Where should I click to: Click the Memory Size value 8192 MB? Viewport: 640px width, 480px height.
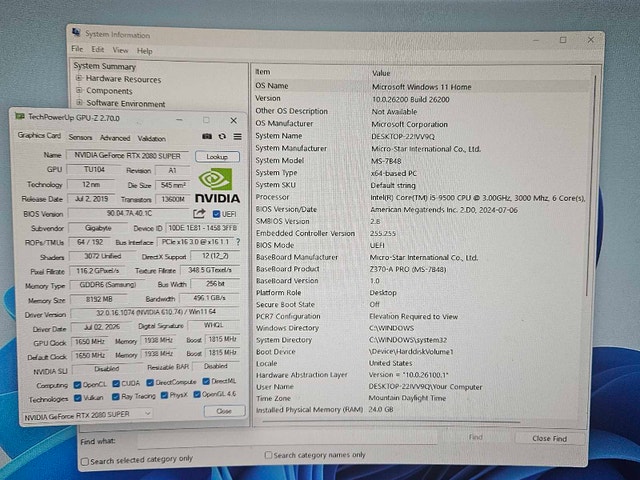click(x=99, y=299)
